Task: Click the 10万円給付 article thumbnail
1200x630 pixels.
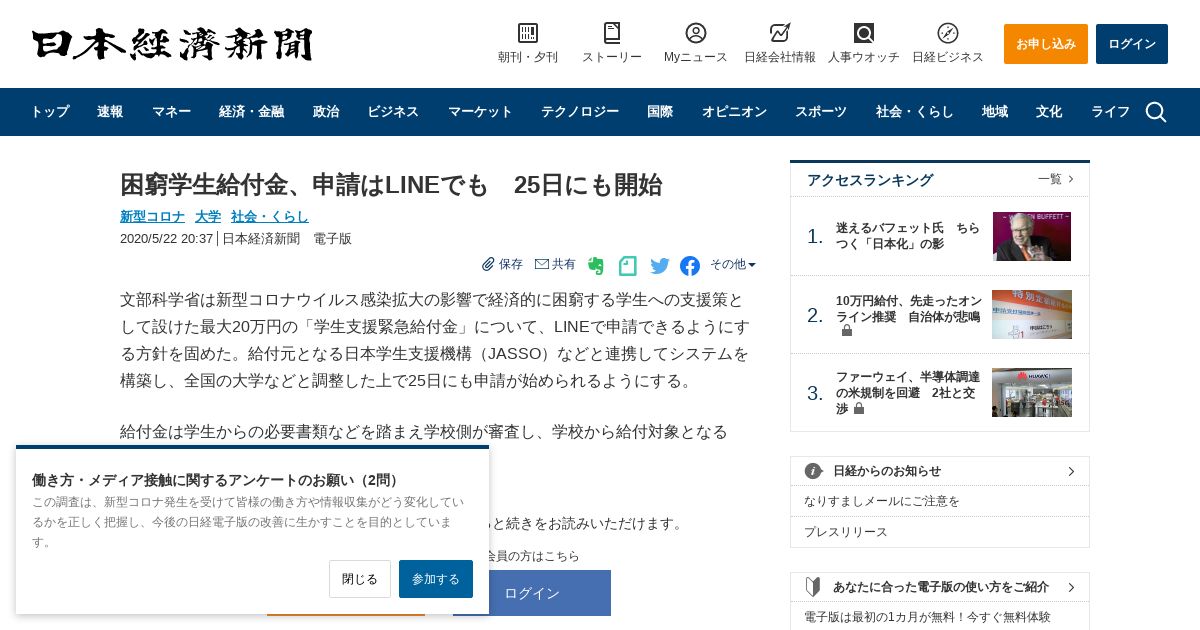Action: tap(1032, 315)
